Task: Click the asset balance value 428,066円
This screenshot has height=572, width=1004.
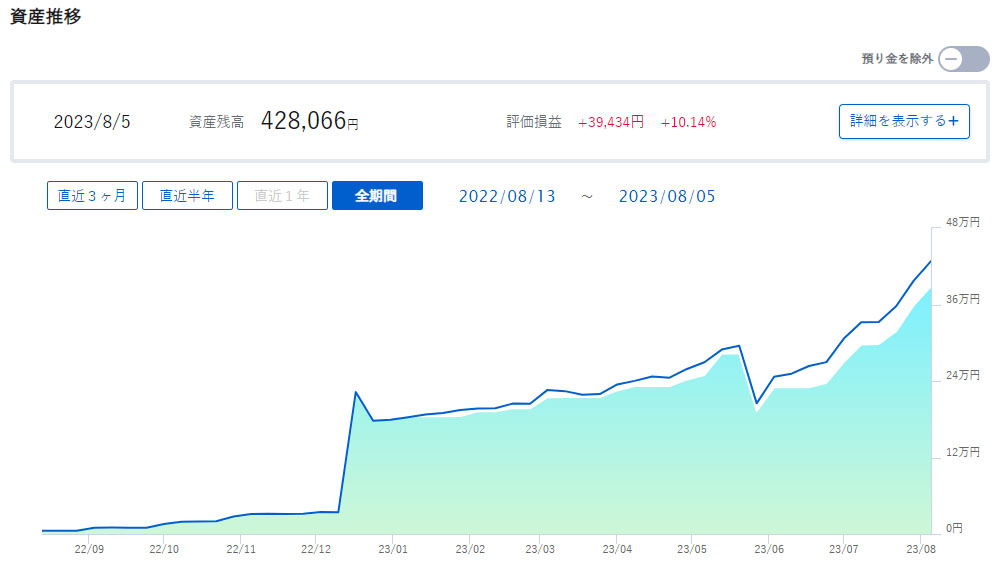Action: [309, 121]
